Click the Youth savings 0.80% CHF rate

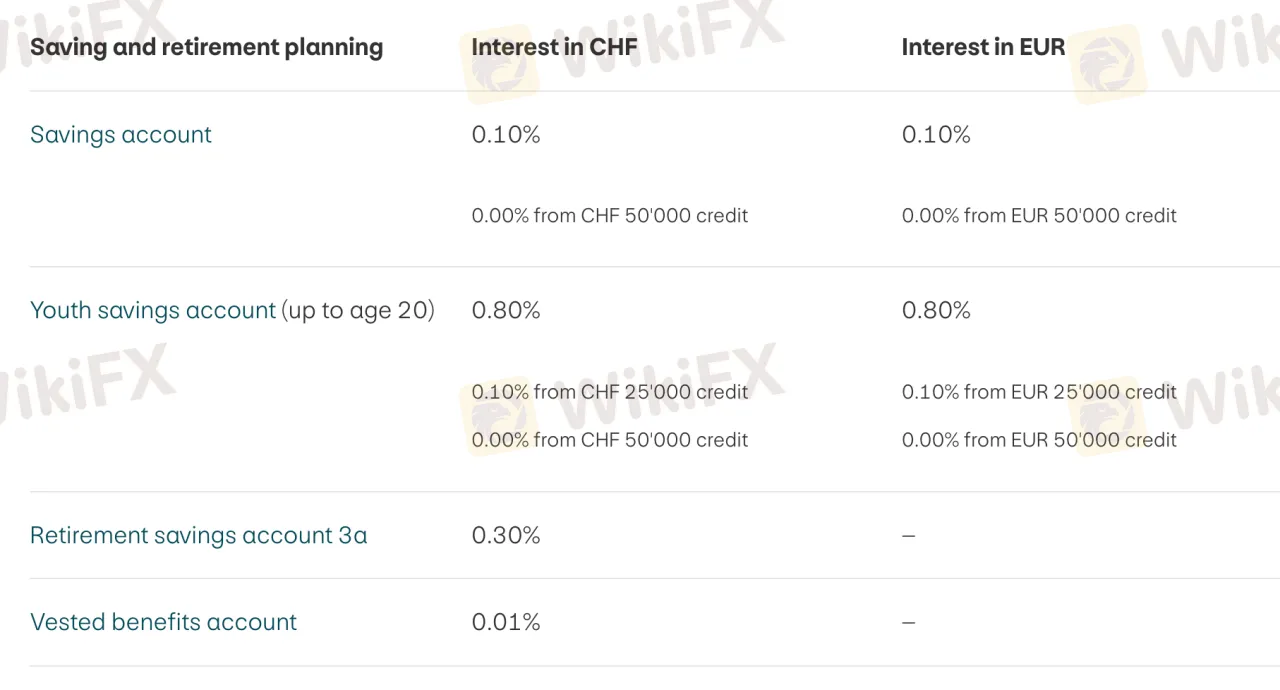(506, 311)
